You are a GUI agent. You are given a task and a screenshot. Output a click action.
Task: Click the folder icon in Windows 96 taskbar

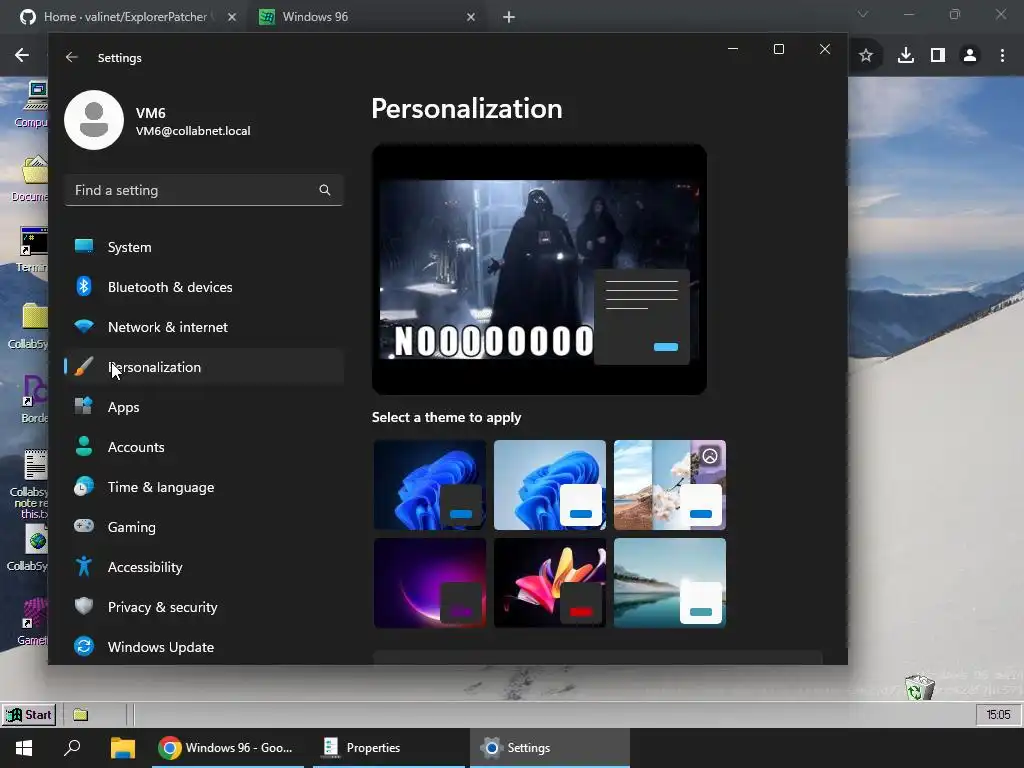(x=80, y=714)
